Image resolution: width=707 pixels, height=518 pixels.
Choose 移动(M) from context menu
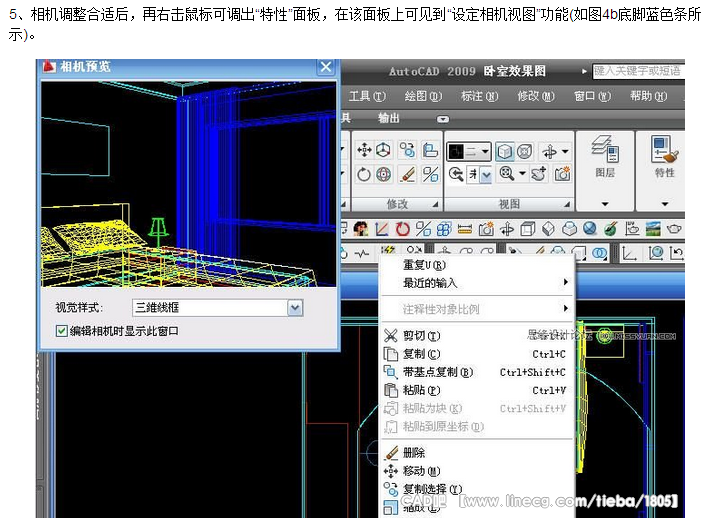pyautogui.click(x=477, y=471)
